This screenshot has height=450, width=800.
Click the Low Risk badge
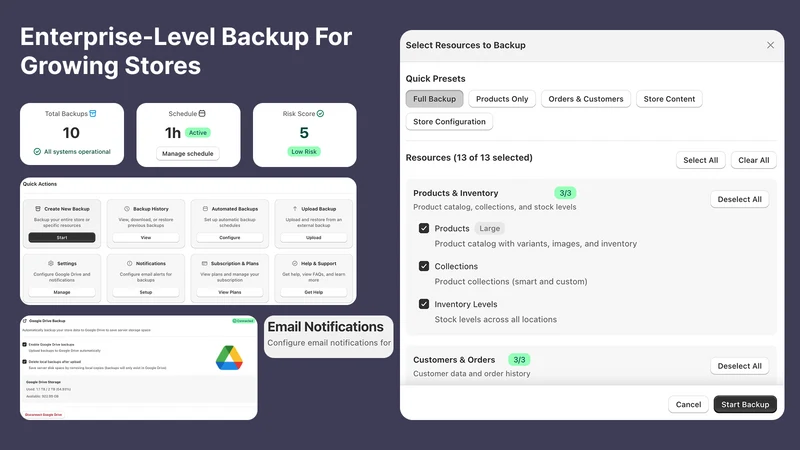click(304, 152)
